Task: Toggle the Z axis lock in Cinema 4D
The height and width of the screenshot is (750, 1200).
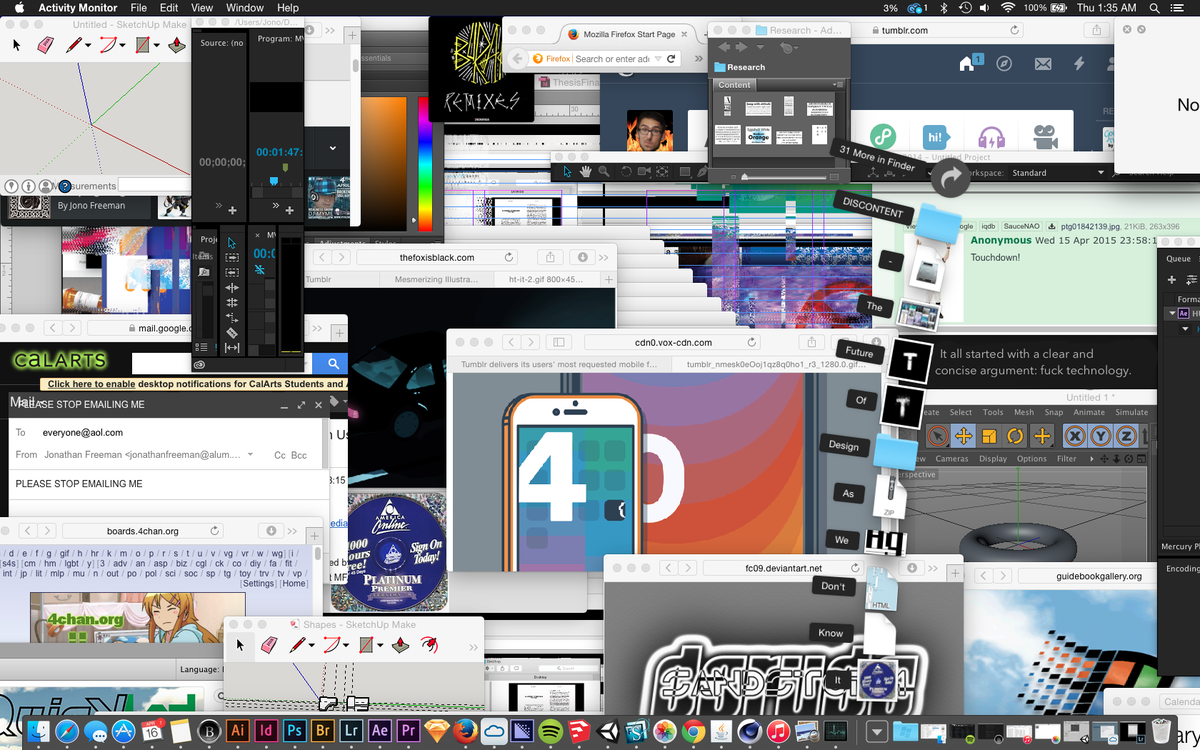Action: click(1125, 436)
